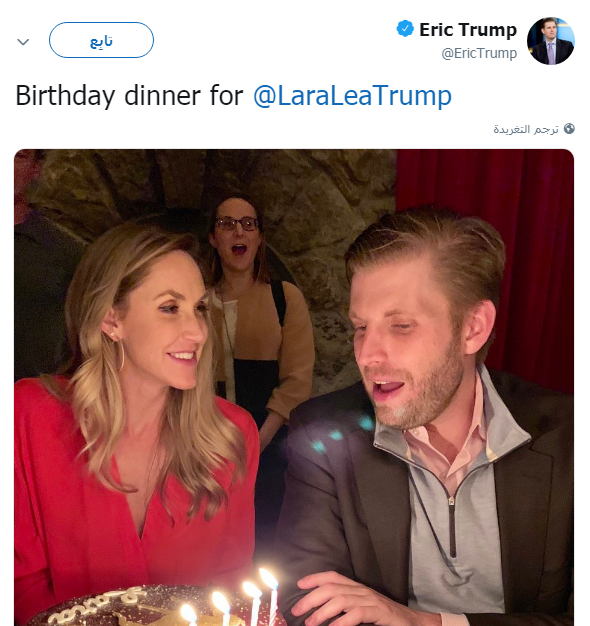Click the woman's gold hoop earring

tap(119, 355)
